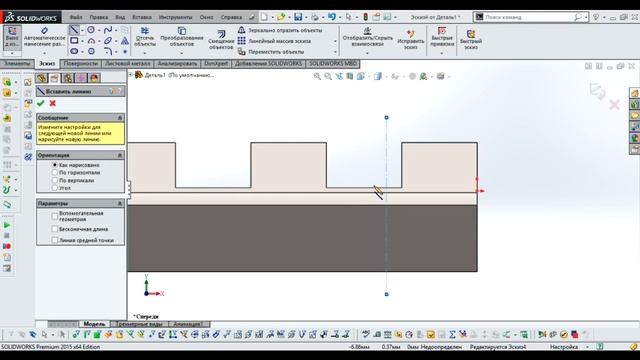Open the Инструменты menu
This screenshot has height=360, width=640.
pyautogui.click(x=176, y=17)
